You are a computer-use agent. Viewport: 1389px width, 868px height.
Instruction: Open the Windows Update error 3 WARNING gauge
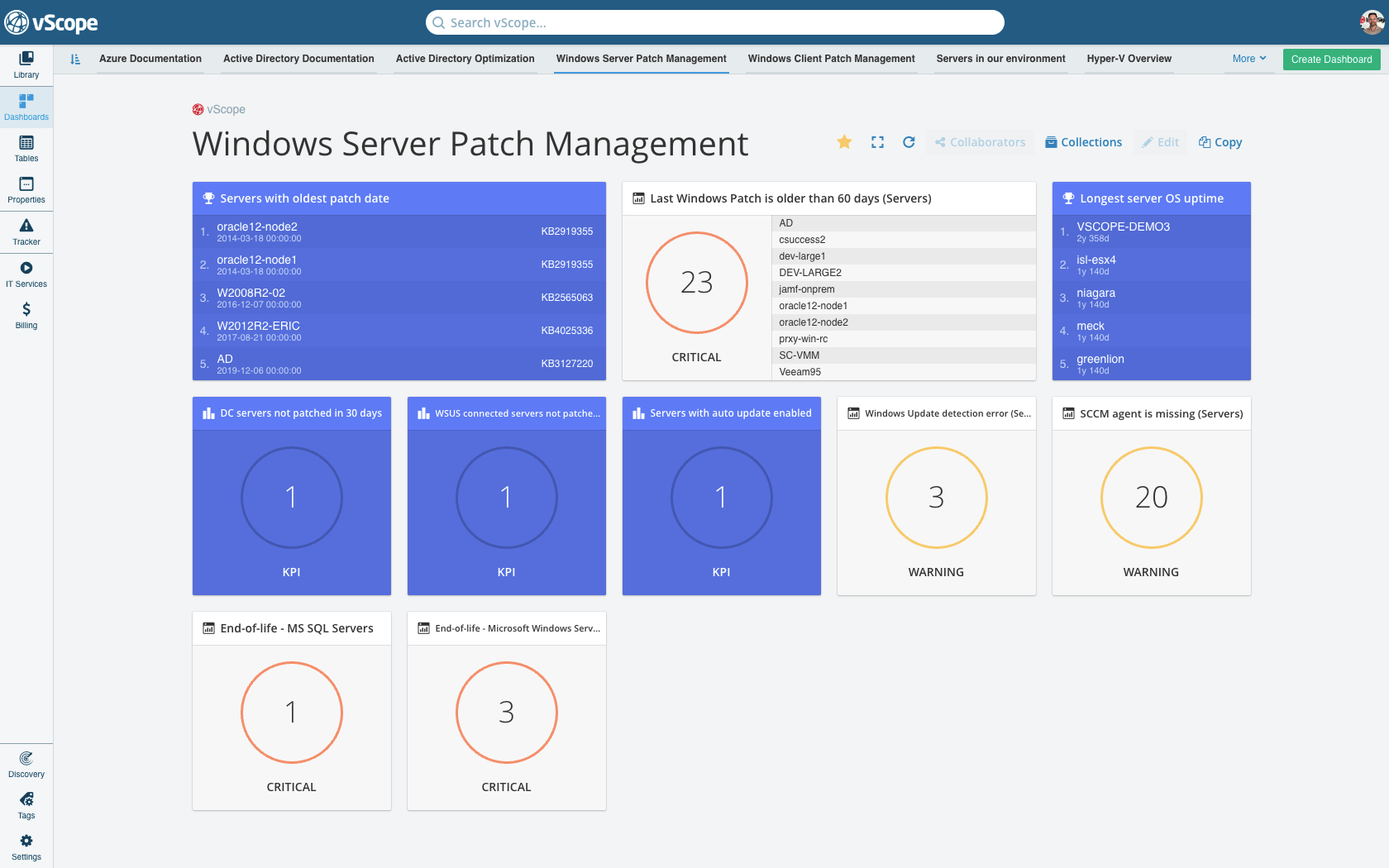pyautogui.click(x=936, y=498)
